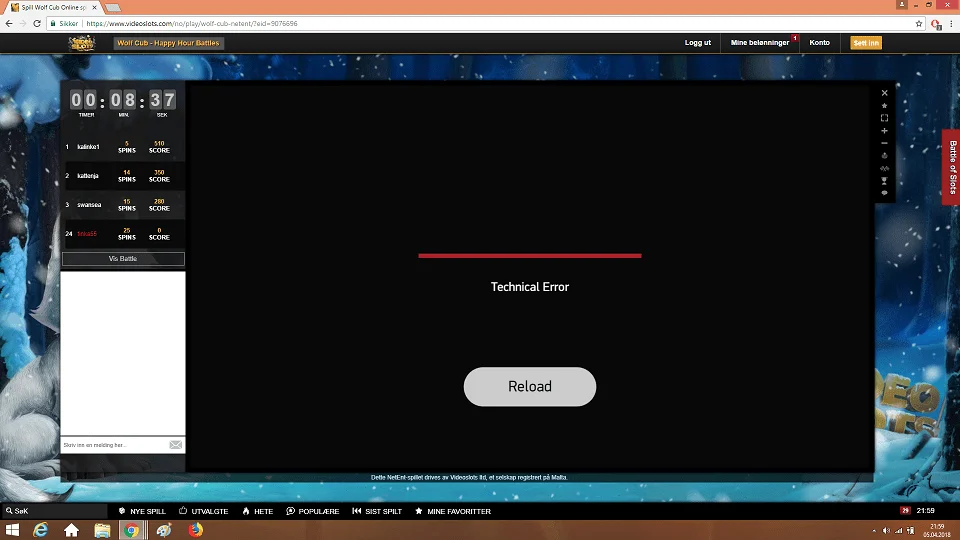
Task: Launch Internet Explorer from taskbar
Action: [x=40, y=530]
